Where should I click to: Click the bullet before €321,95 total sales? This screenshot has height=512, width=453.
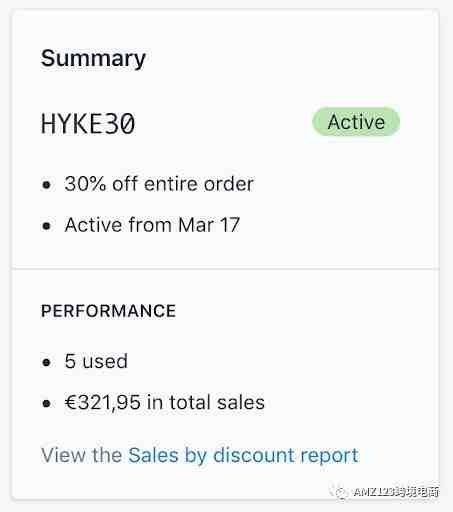(x=47, y=403)
